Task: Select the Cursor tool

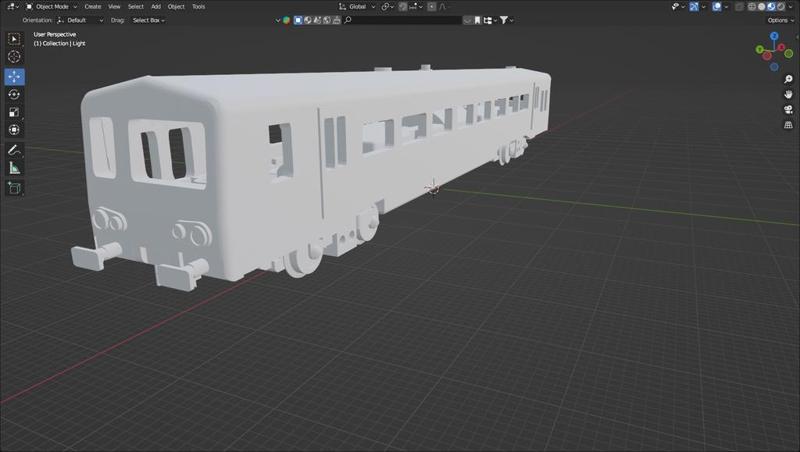Action: coord(14,57)
